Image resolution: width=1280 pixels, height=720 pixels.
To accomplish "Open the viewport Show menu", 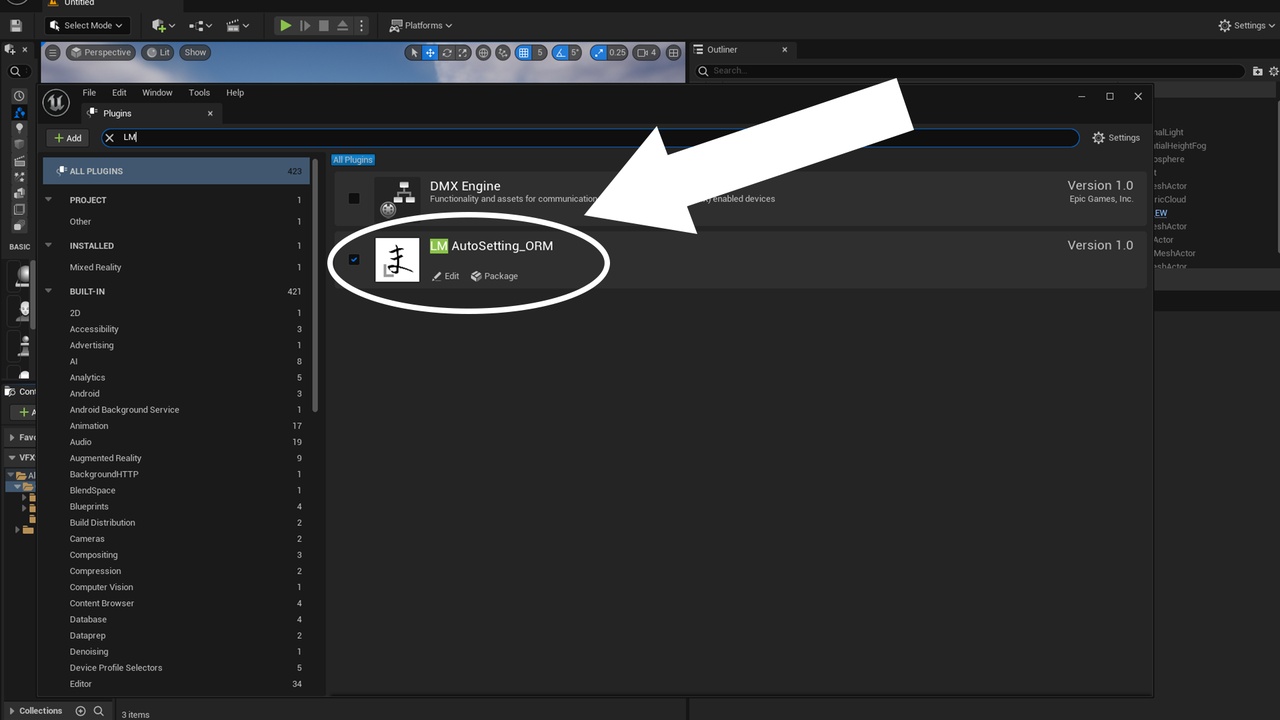I will click(195, 52).
